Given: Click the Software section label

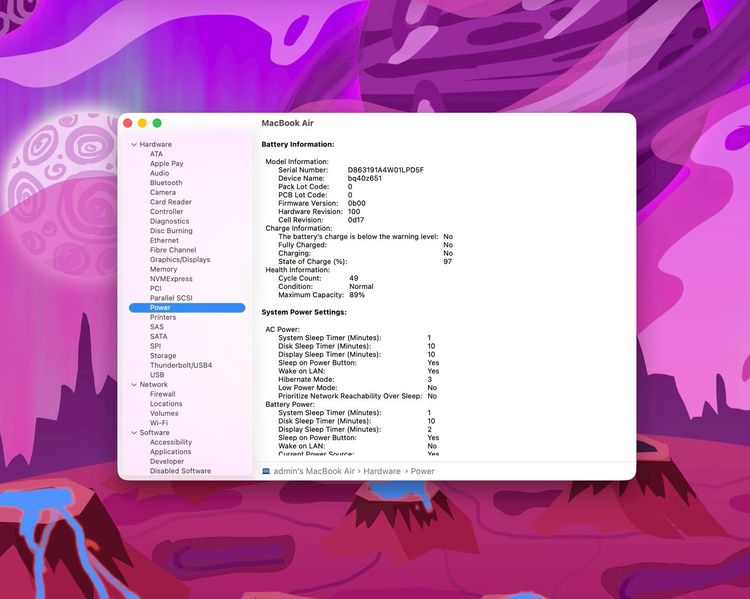Looking at the screenshot, I should click(x=154, y=433).
